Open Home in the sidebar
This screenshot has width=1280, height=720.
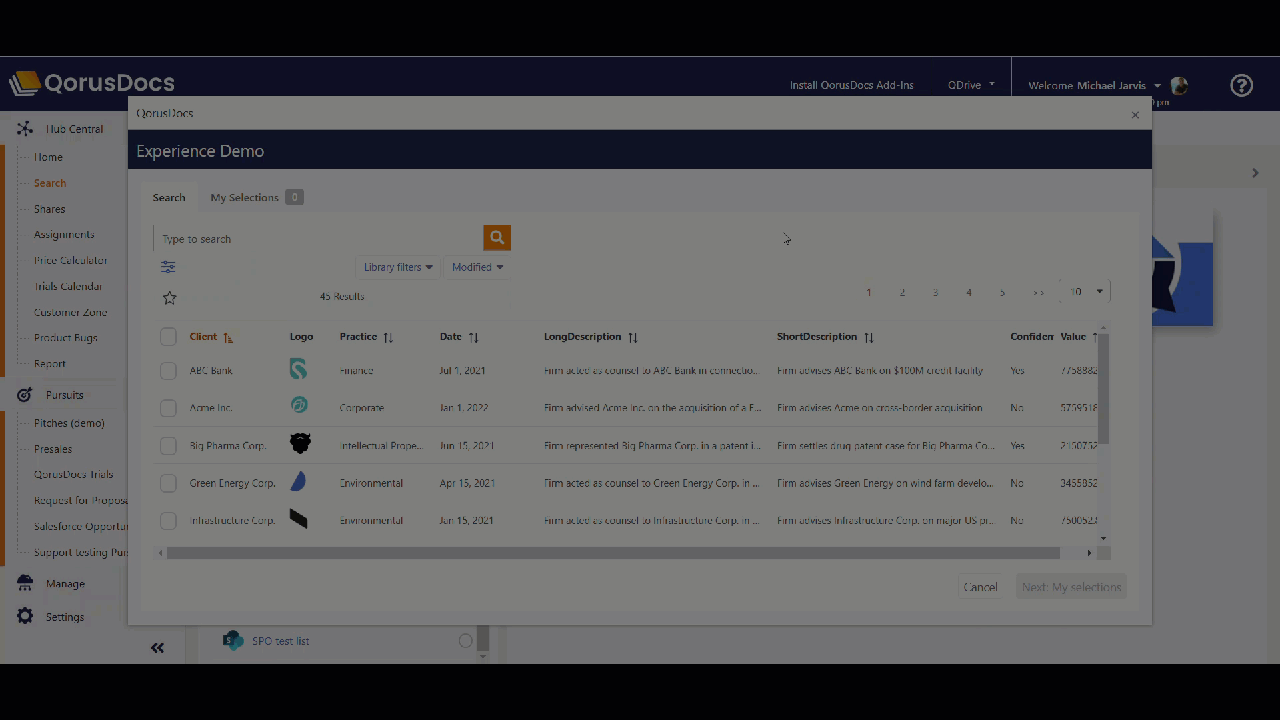point(48,157)
